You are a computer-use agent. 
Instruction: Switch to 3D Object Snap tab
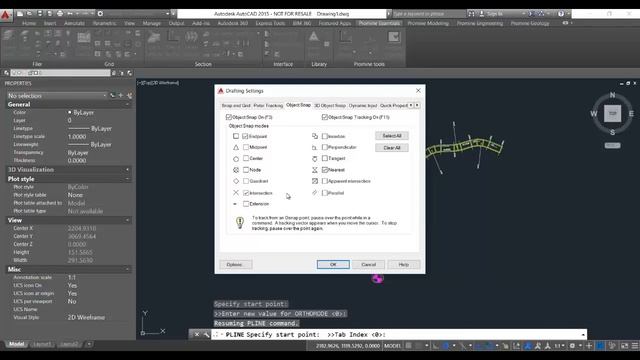coord(330,105)
